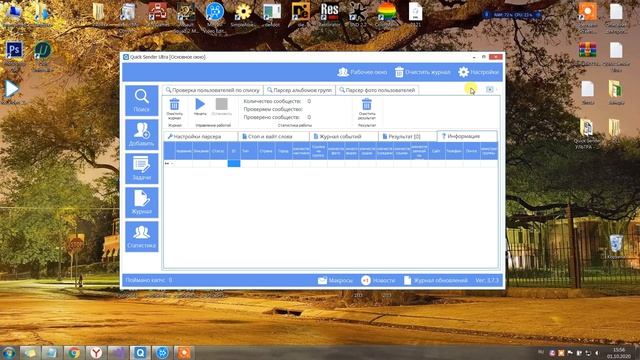640x360 pixels.
Task: Click the Страна column header
Action: coord(266,151)
